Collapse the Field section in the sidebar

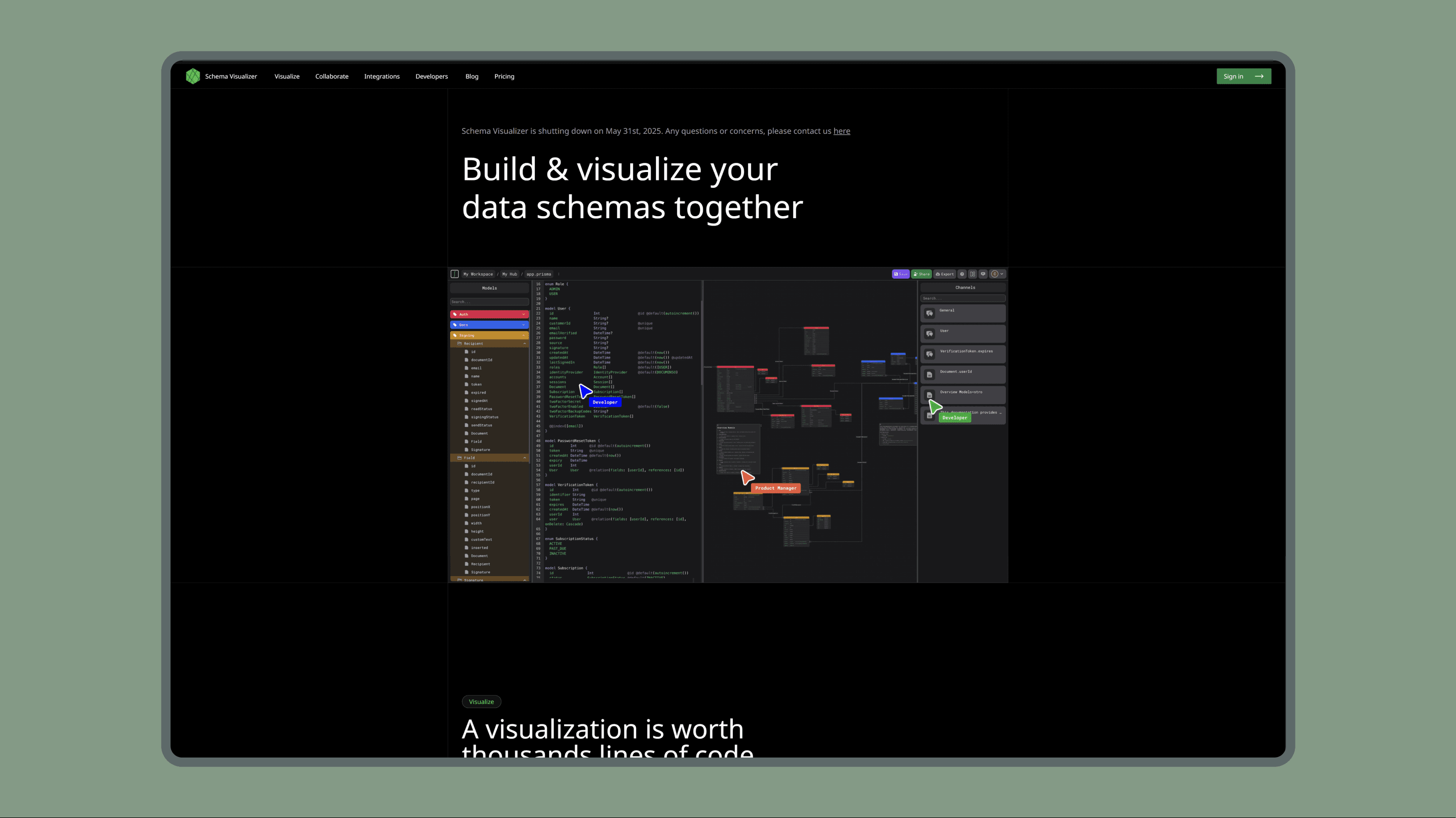[524, 458]
